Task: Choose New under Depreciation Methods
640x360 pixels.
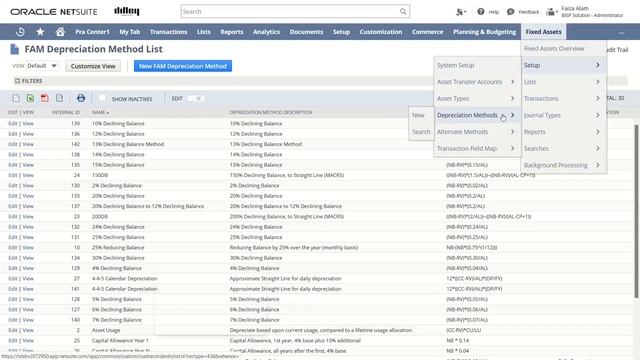Action: [418, 115]
